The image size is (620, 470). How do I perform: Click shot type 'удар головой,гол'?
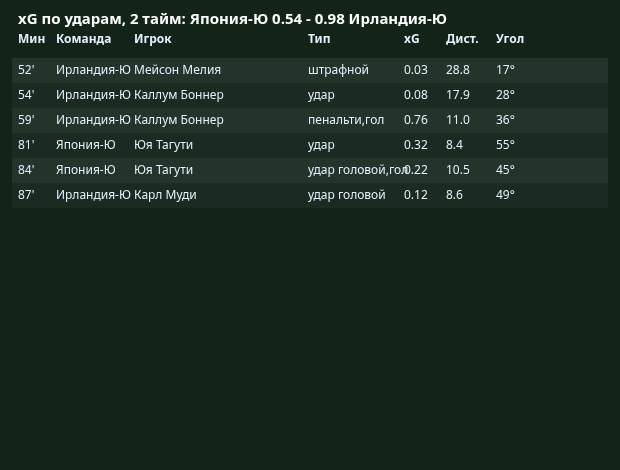(356, 170)
